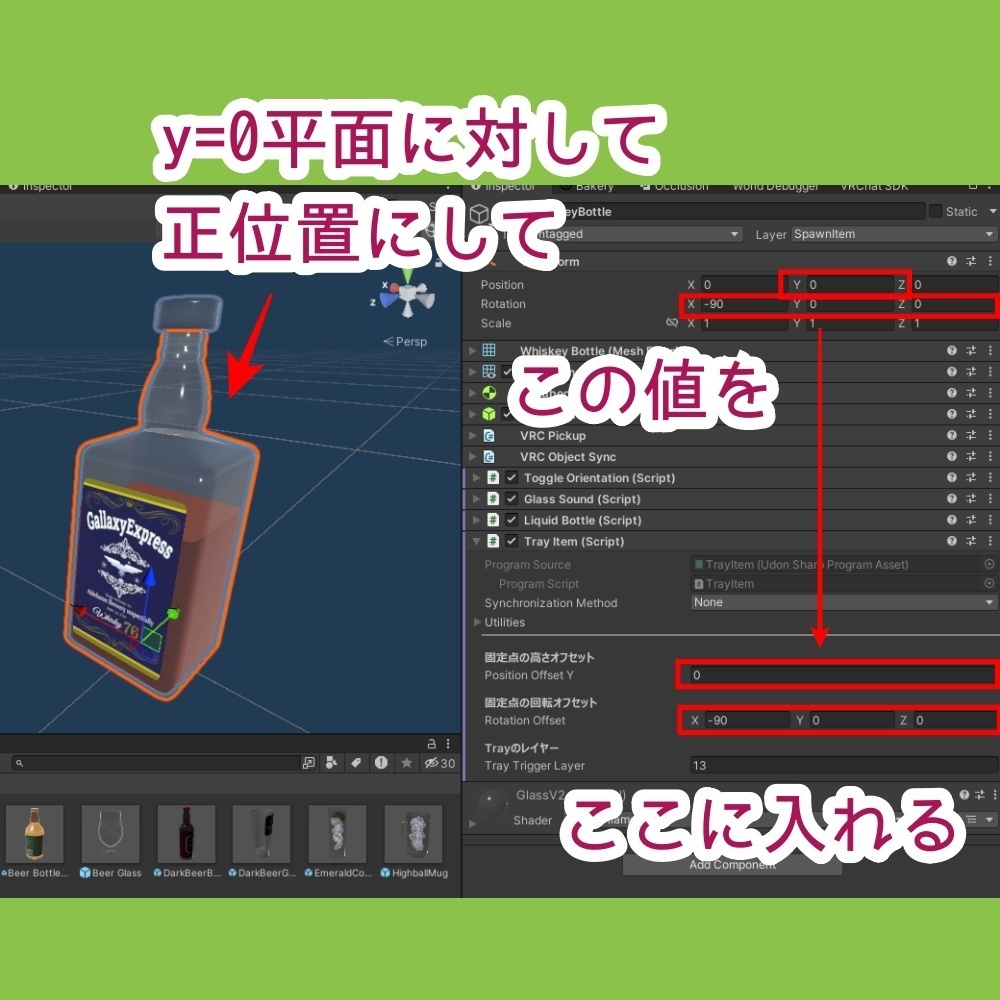The image size is (1000, 1000).
Task: Click Program Script object picker circle
Action: (x=989, y=583)
